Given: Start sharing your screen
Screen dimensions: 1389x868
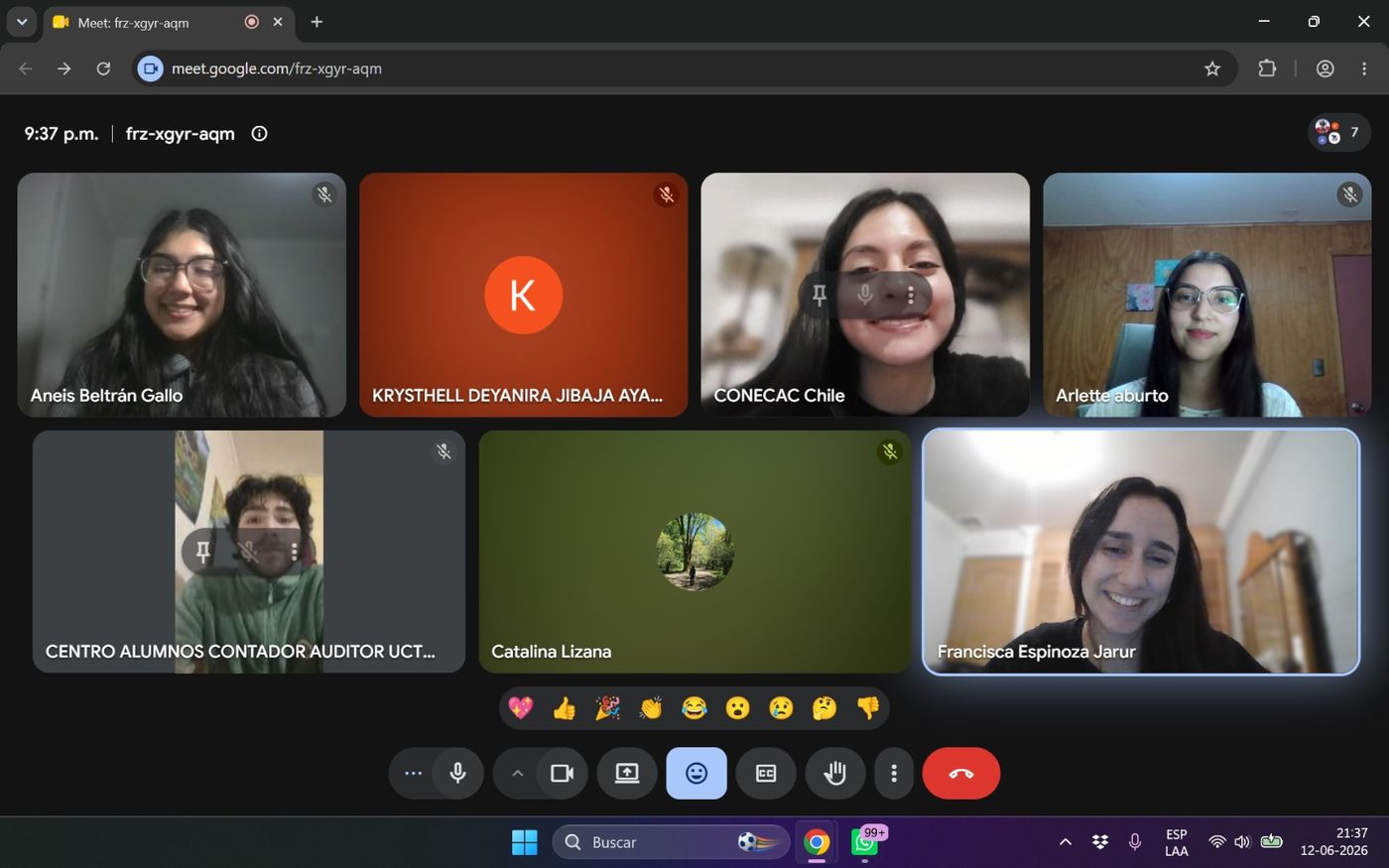Looking at the screenshot, I should 627,774.
